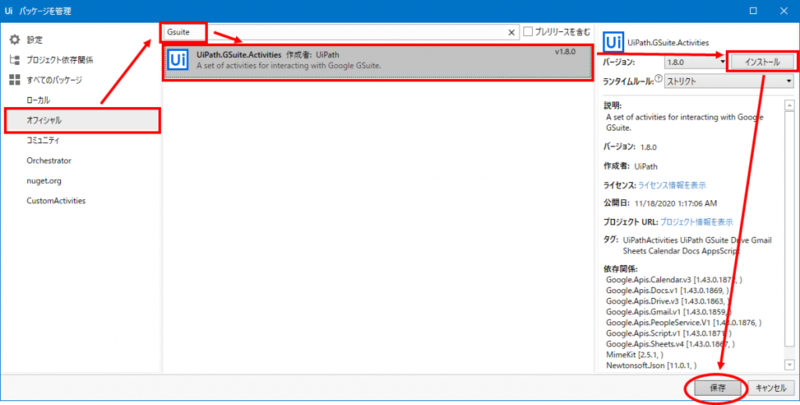Click MimeKit dependency entry
The image size is (800, 405).
634,355
